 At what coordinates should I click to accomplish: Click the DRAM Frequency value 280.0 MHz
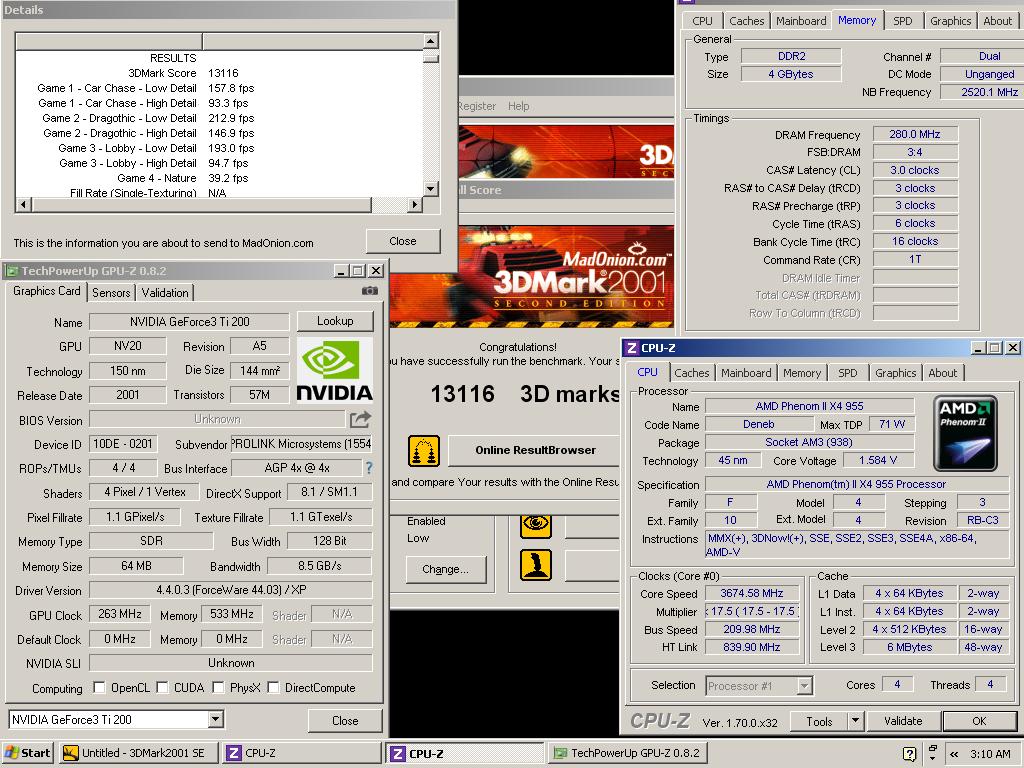pos(915,135)
